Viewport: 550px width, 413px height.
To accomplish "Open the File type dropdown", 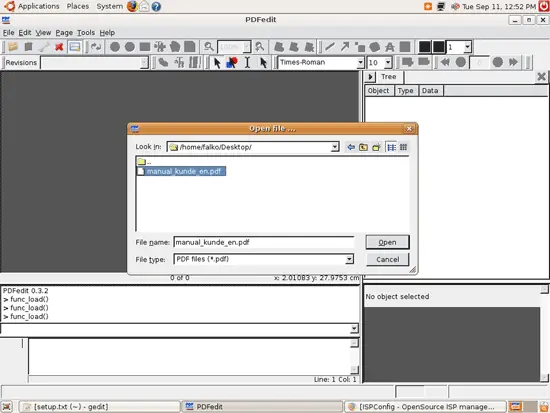I will coord(349,259).
